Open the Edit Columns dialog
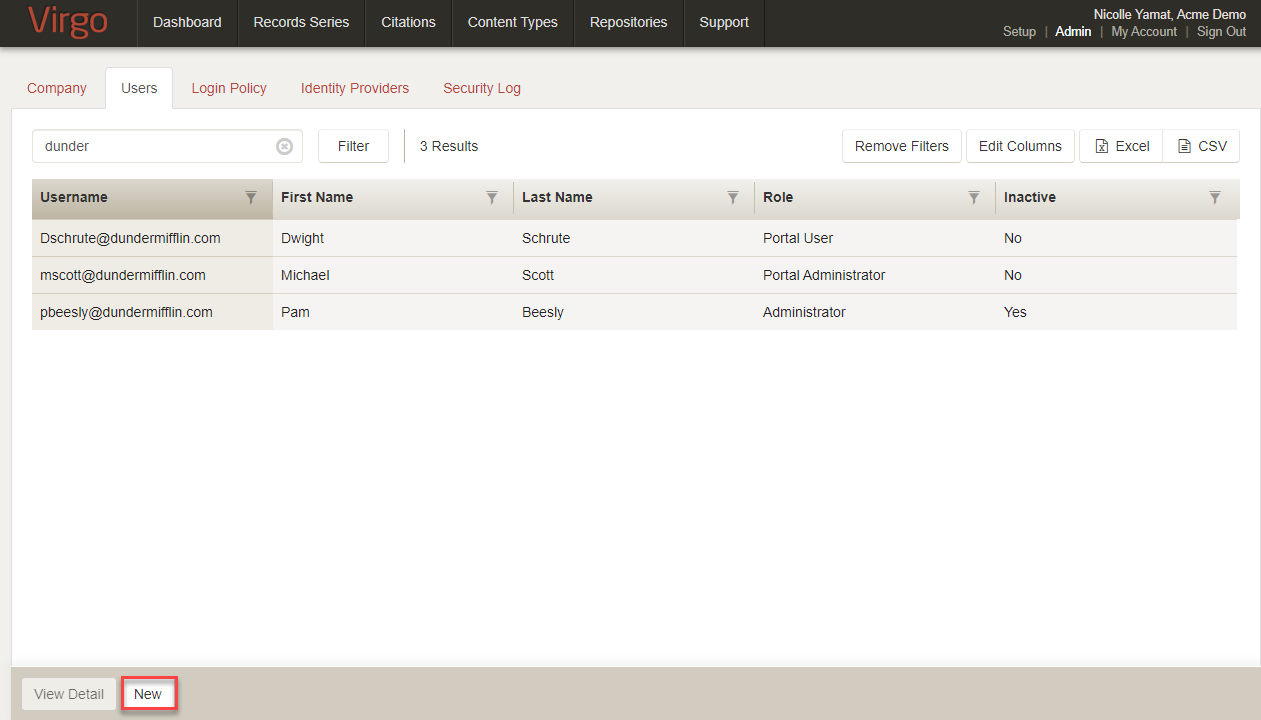 coord(1020,145)
